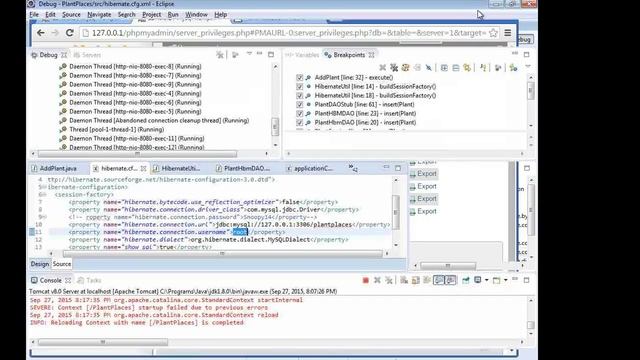Uncheck PlantHbmDAO line 20 breakpoint checkbox
The width and height of the screenshot is (640, 360).
300,122
